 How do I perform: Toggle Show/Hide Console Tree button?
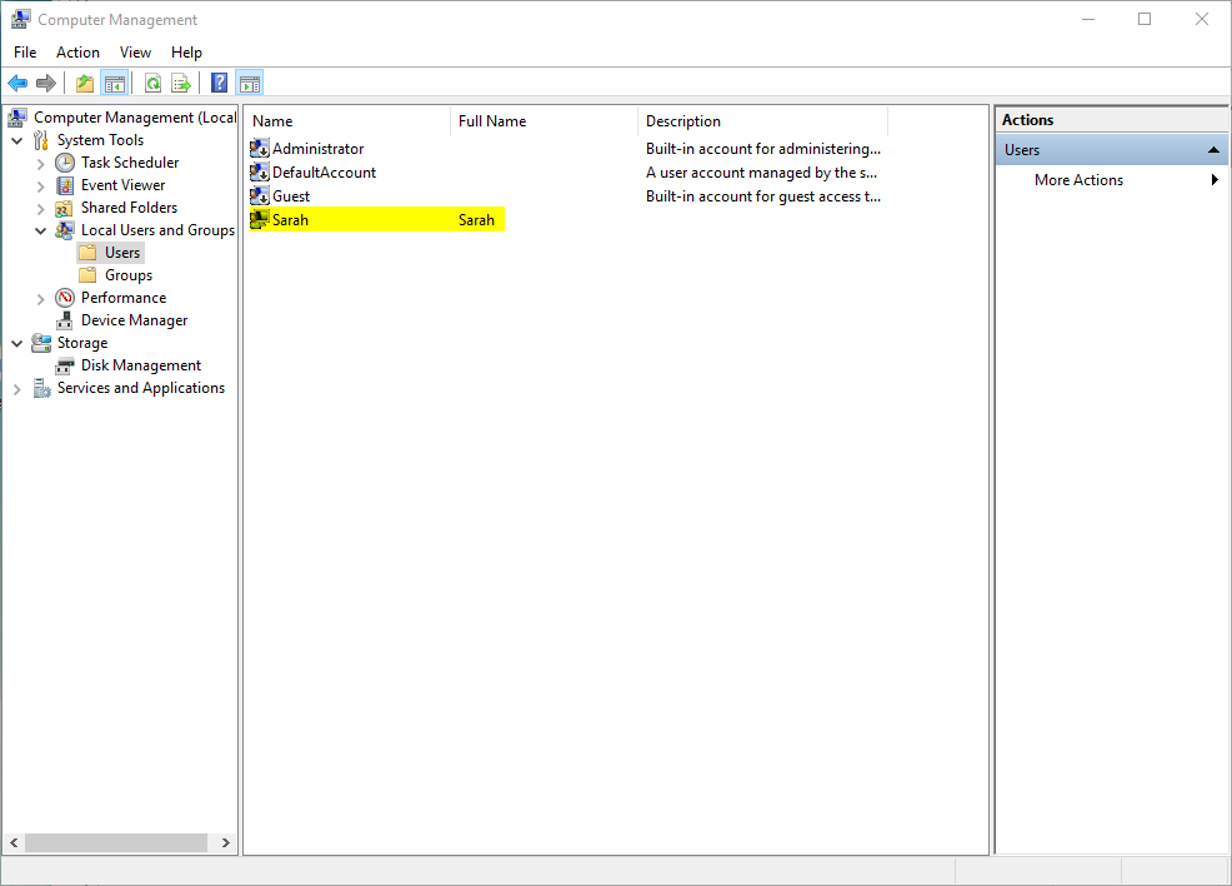pos(114,83)
